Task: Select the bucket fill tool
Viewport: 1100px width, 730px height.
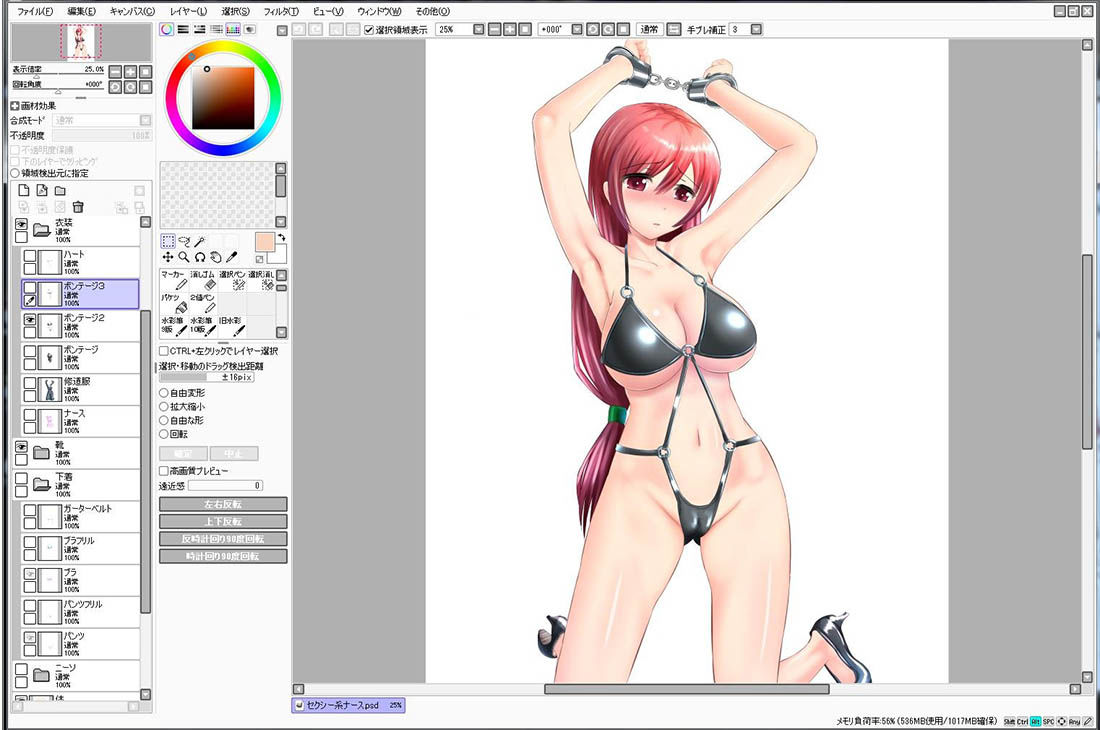Action: (176, 303)
